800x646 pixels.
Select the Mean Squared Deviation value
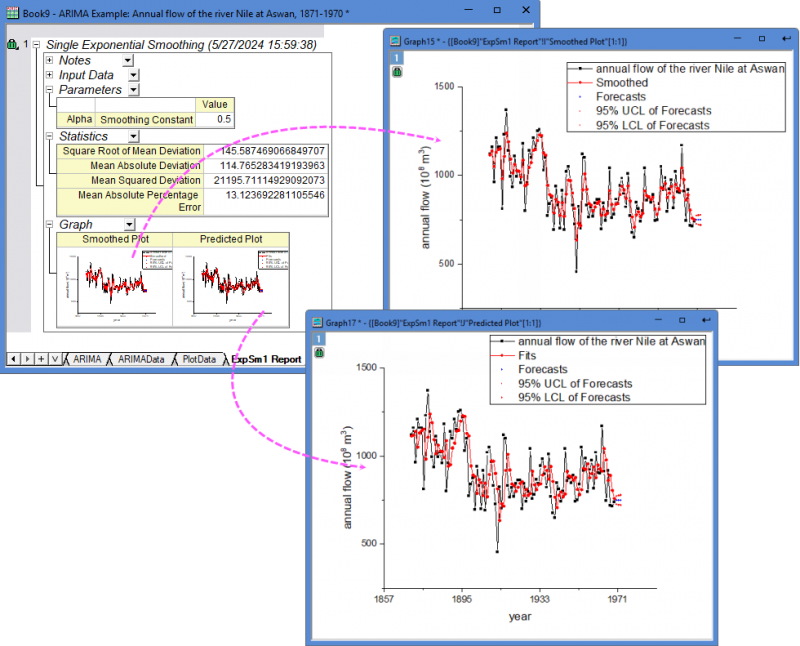point(266,181)
